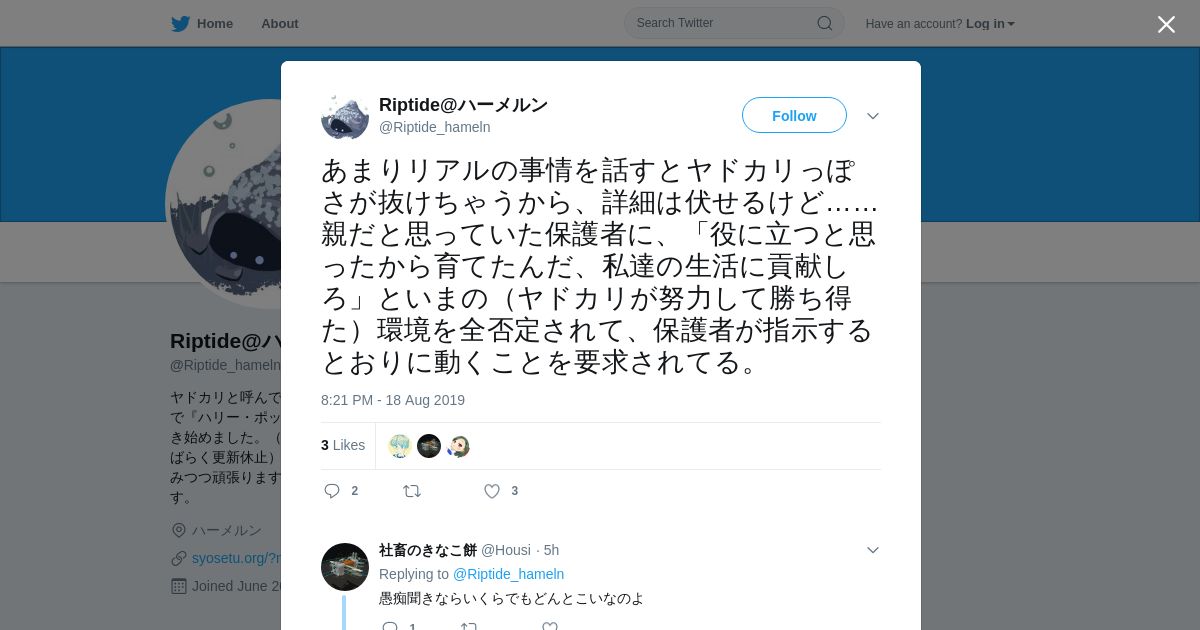Image resolution: width=1200 pixels, height=630 pixels.
Task: Open the Log in dropdown
Action: [x=990, y=24]
